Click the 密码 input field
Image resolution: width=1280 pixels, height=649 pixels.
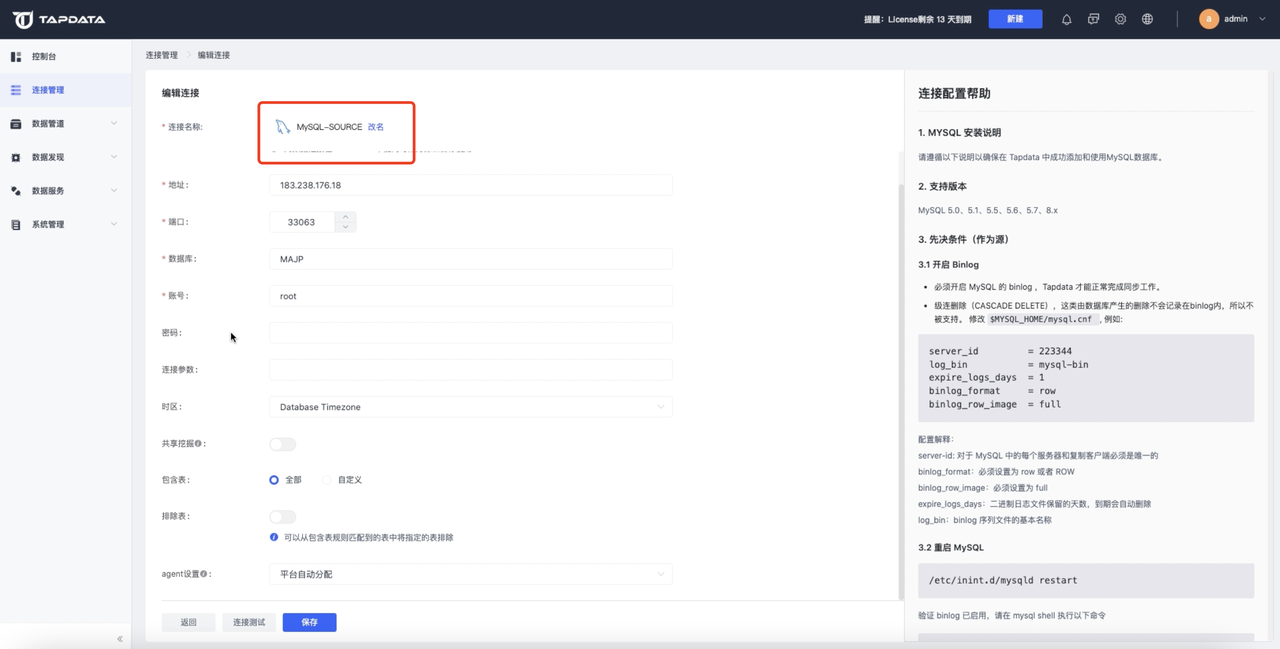point(470,333)
